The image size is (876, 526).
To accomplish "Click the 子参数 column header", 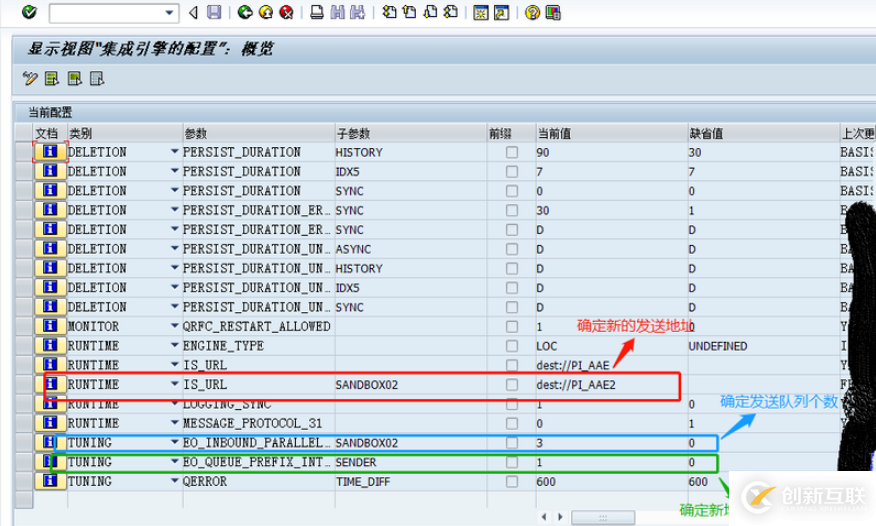I will pos(411,133).
